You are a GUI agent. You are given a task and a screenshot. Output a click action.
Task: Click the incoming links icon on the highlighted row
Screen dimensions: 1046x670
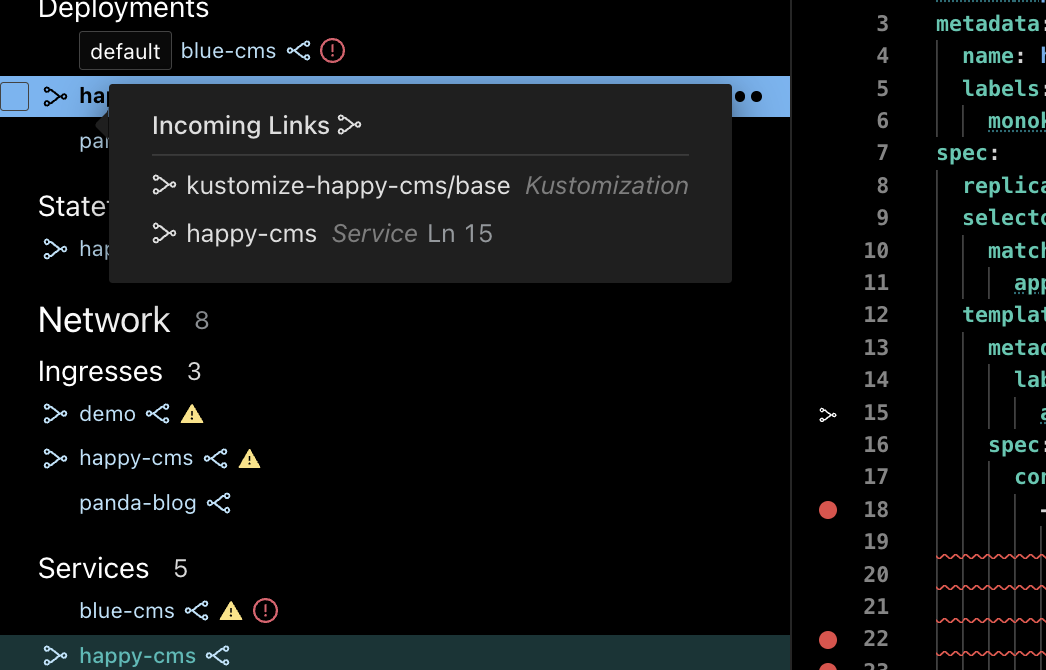pyautogui.click(x=55, y=97)
